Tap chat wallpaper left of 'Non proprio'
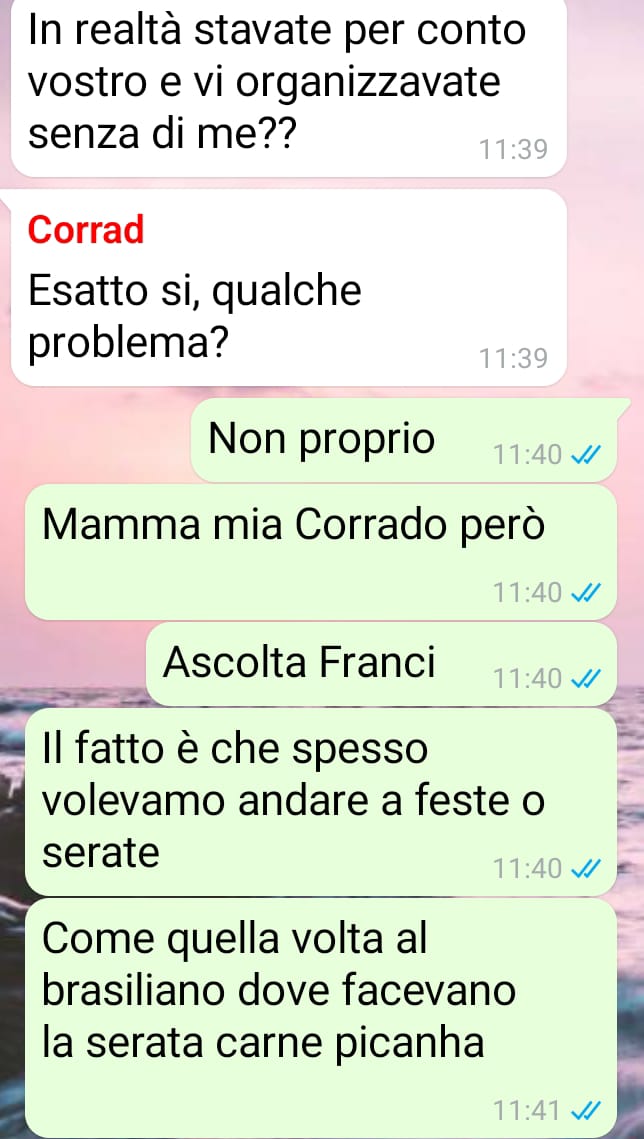 tap(94, 440)
